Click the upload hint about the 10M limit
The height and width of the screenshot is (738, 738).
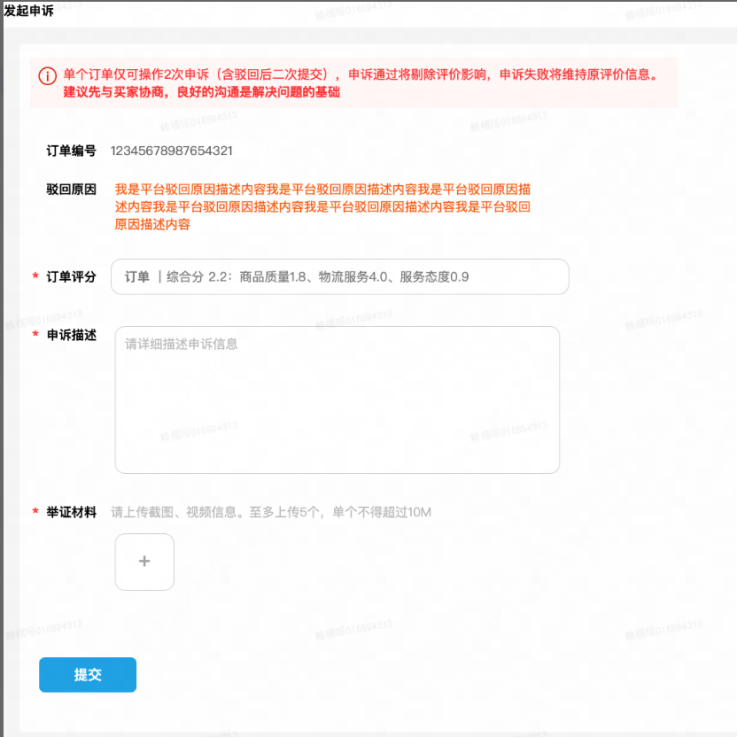pyautogui.click(x=271, y=512)
